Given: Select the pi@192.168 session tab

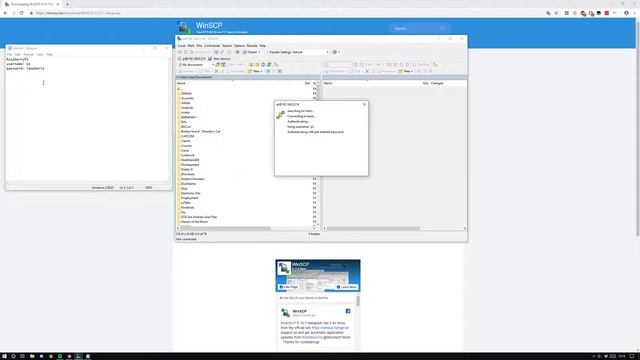Looking at the screenshot, I should [x=191, y=59].
